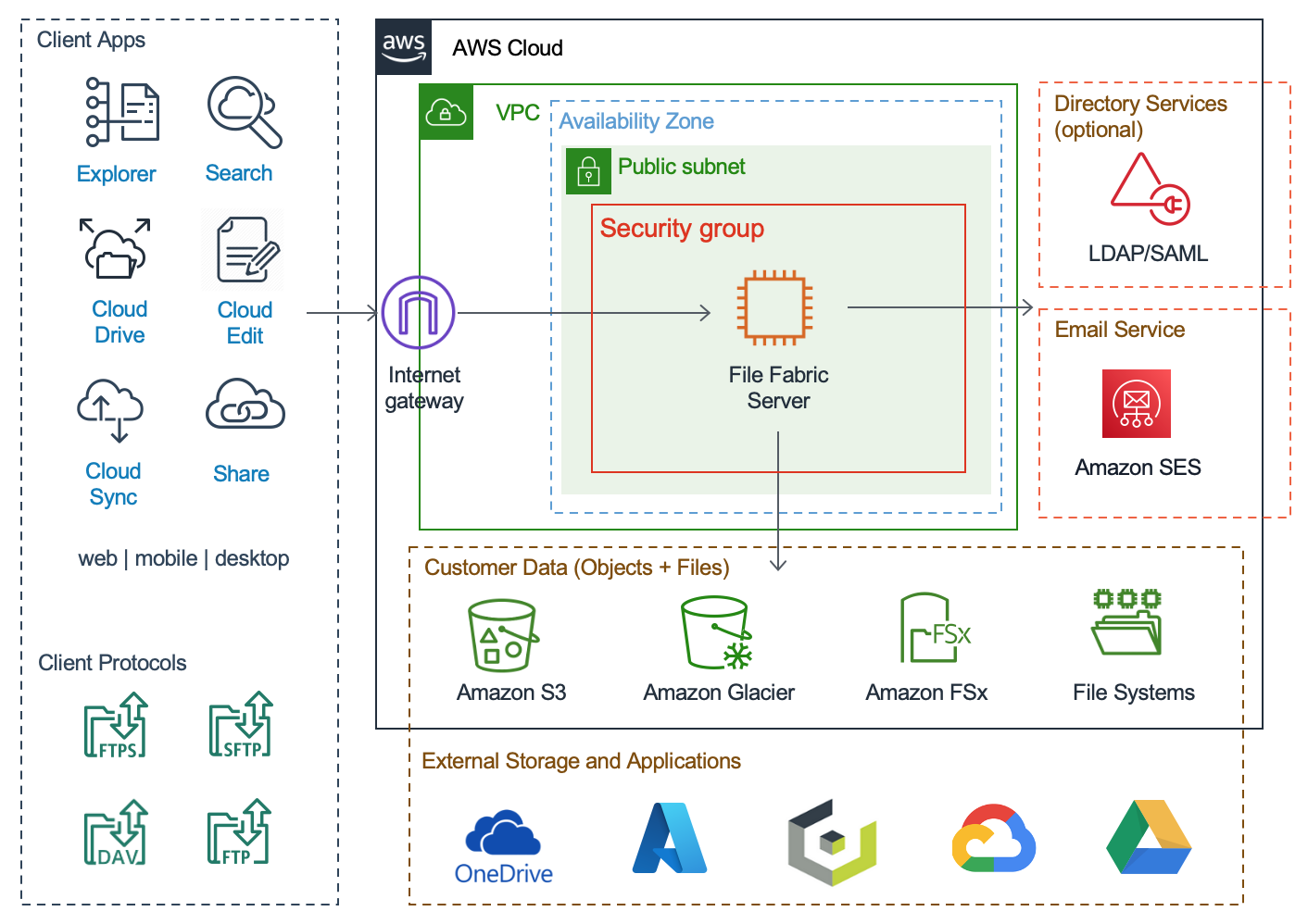Click the Internet gateway icon
This screenshot has height=924, width=1308.
point(418,313)
